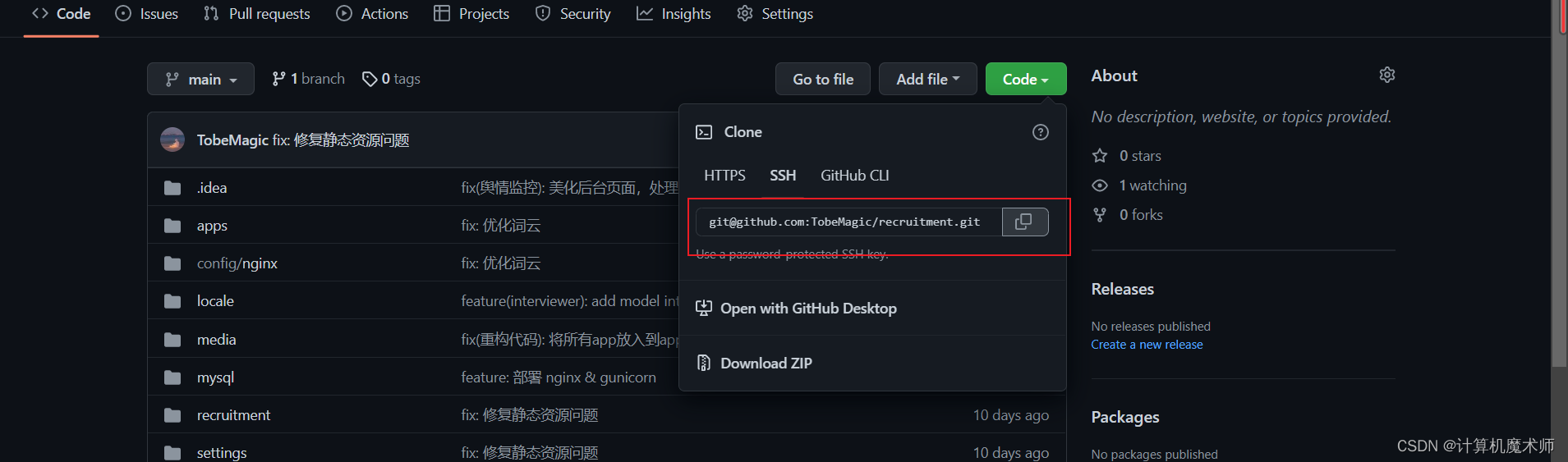View the 0 tags link
Viewport: 1568px width, 462px height.
coord(391,79)
